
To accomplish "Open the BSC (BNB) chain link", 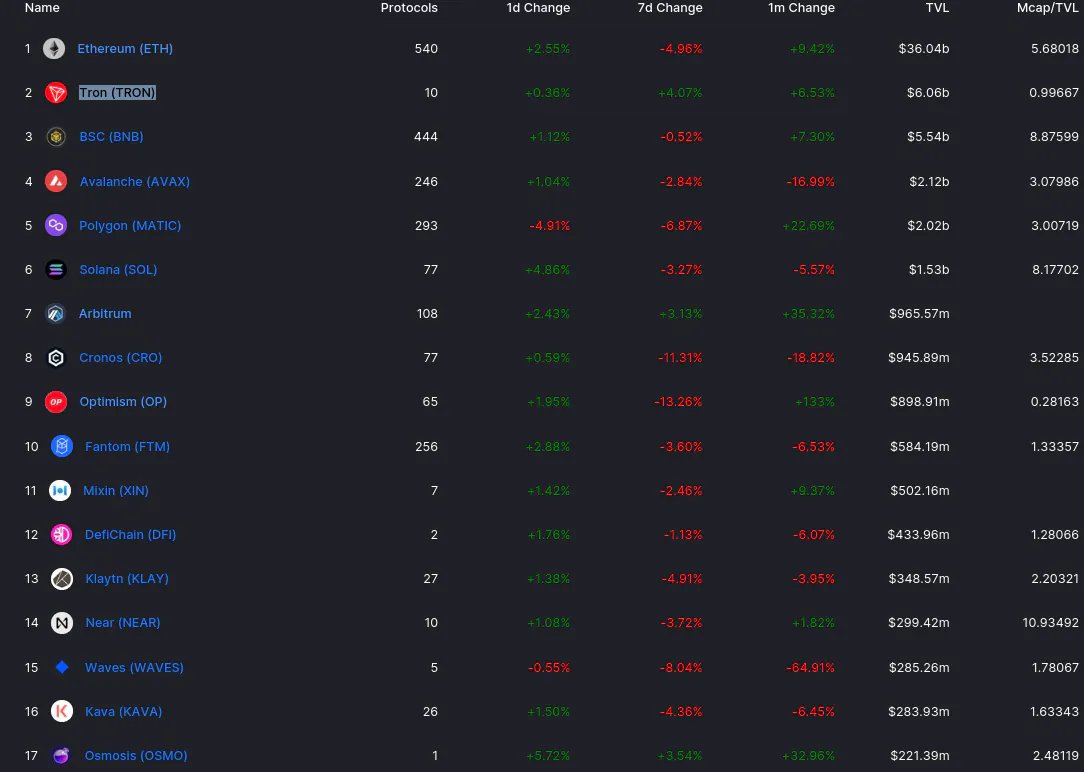I will 111,137.
